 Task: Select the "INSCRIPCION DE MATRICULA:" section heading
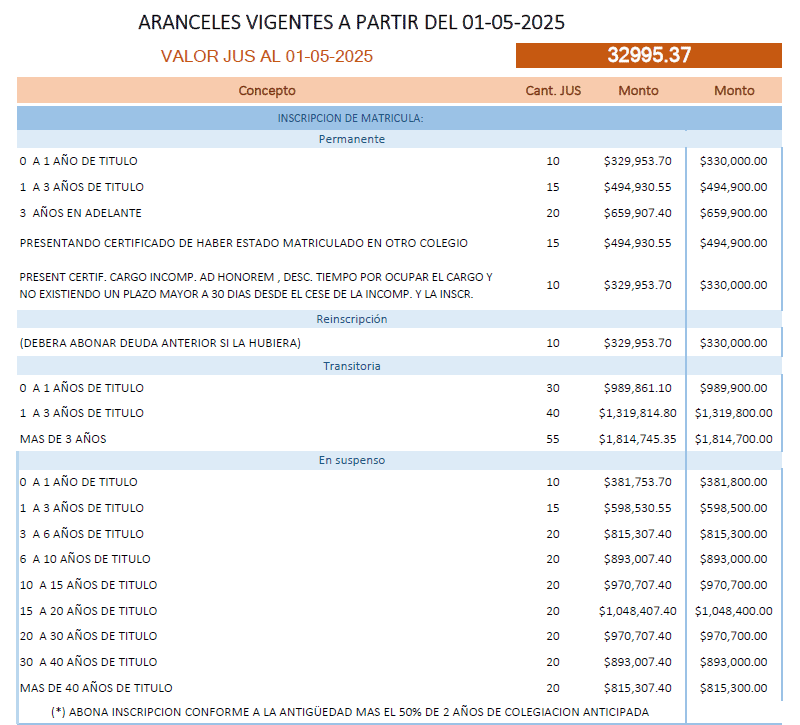coord(351,118)
